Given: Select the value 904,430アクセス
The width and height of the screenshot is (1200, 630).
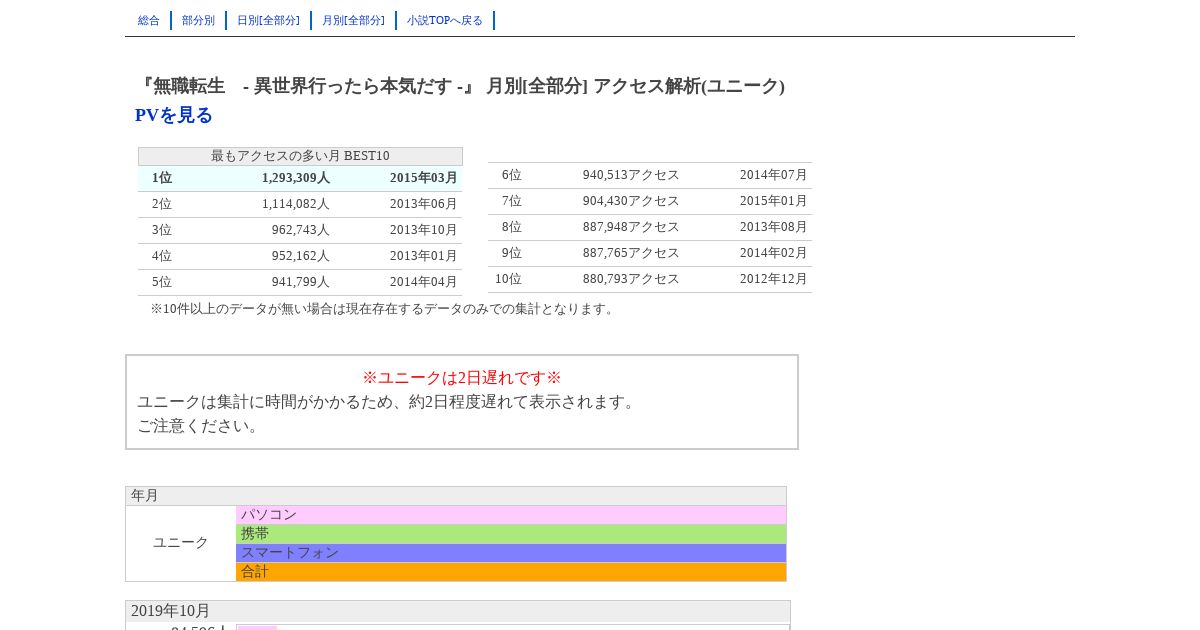Looking at the screenshot, I should 631,201.
